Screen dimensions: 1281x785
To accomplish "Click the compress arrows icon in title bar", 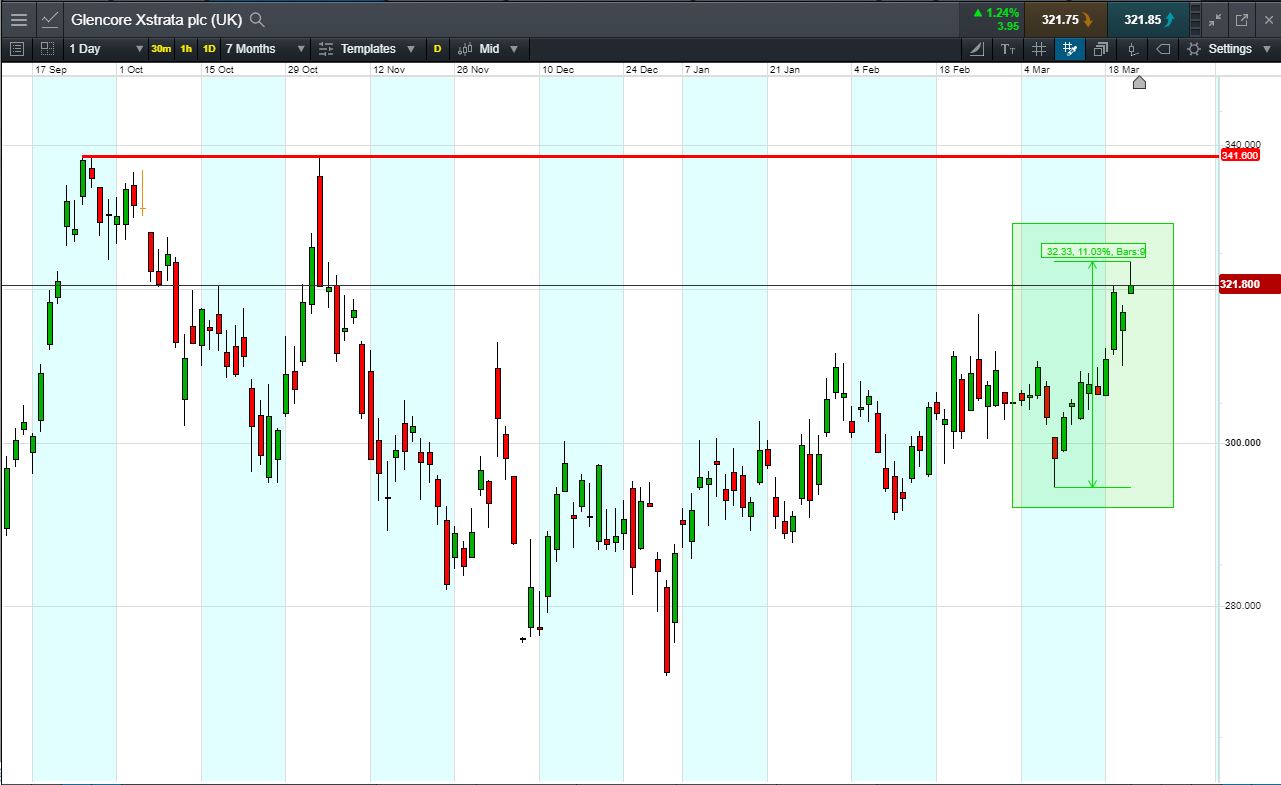I will tap(1215, 19).
